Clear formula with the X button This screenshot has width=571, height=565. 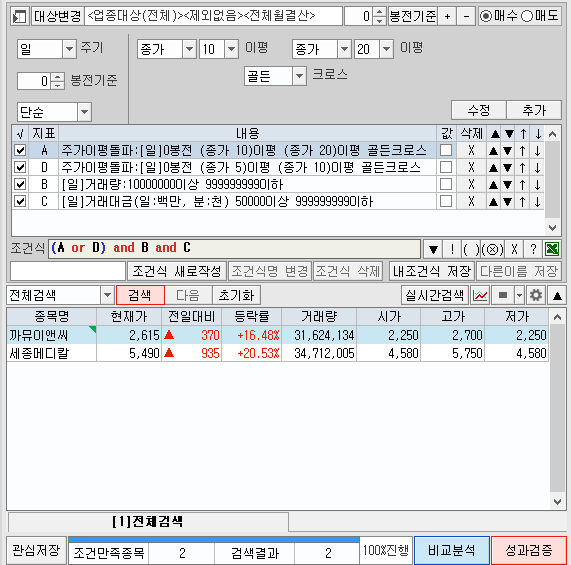(x=514, y=249)
